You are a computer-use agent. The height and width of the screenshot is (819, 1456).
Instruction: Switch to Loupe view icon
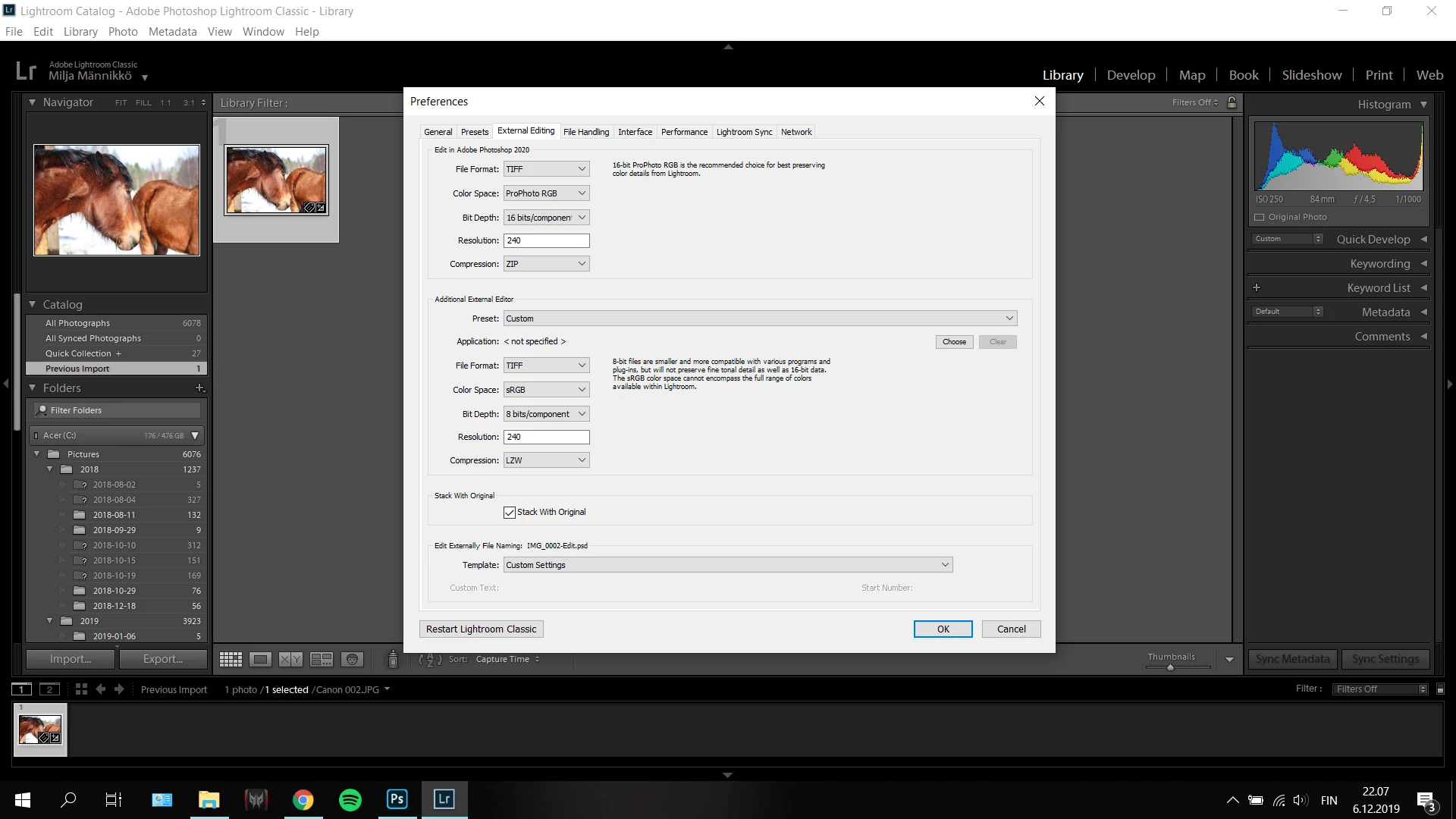[260, 659]
